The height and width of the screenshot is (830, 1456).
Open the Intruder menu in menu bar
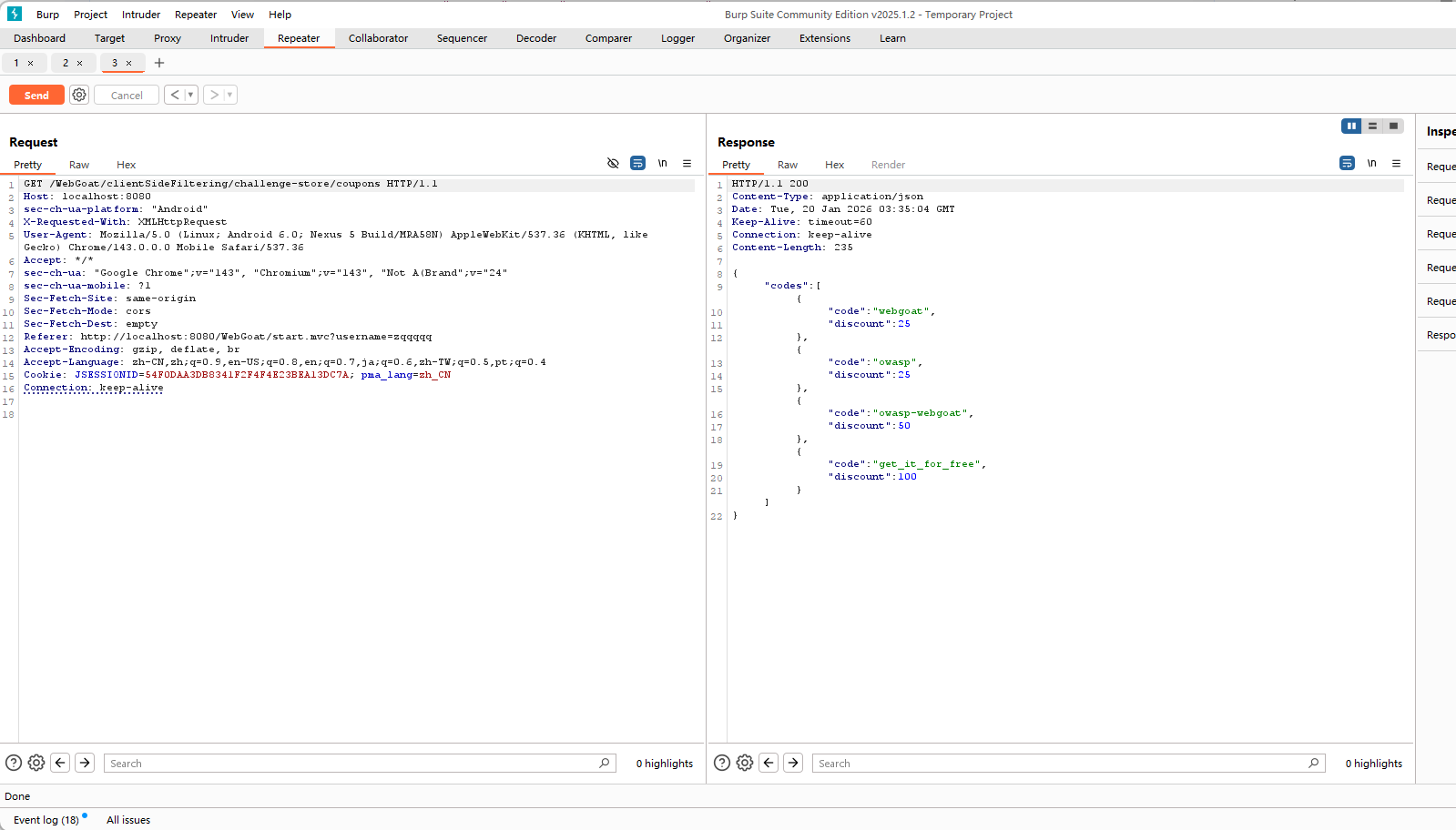tap(141, 15)
